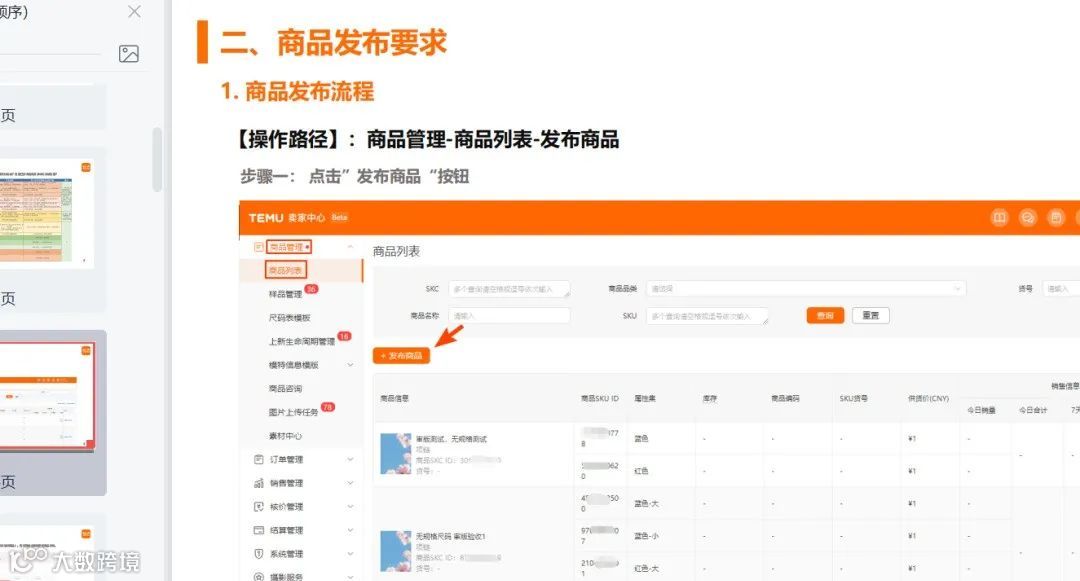Viewport: 1080px width, 581px height.
Task: Click the SKU货号 column header
Action: pos(853,399)
